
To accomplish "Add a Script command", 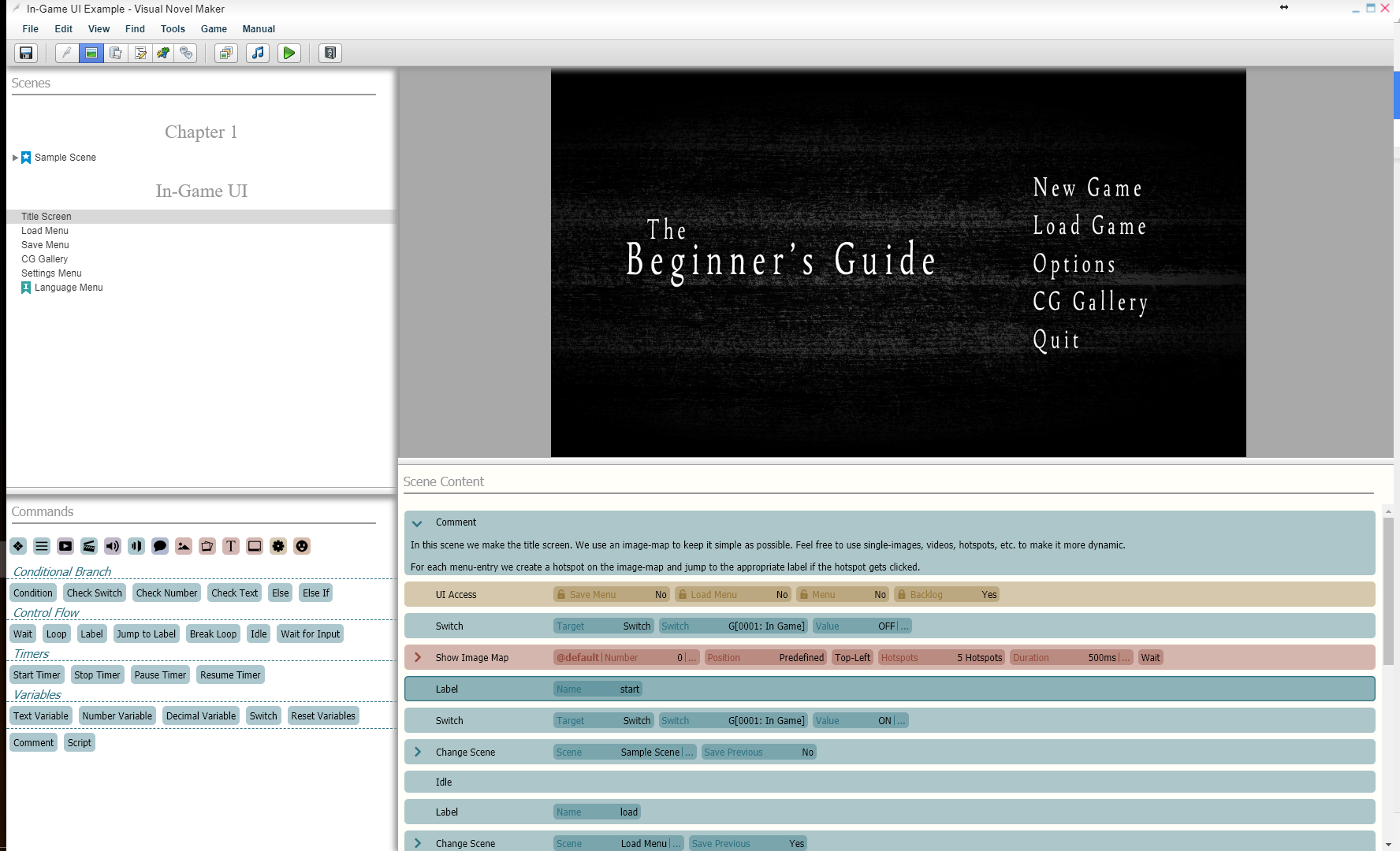I will pos(80,743).
